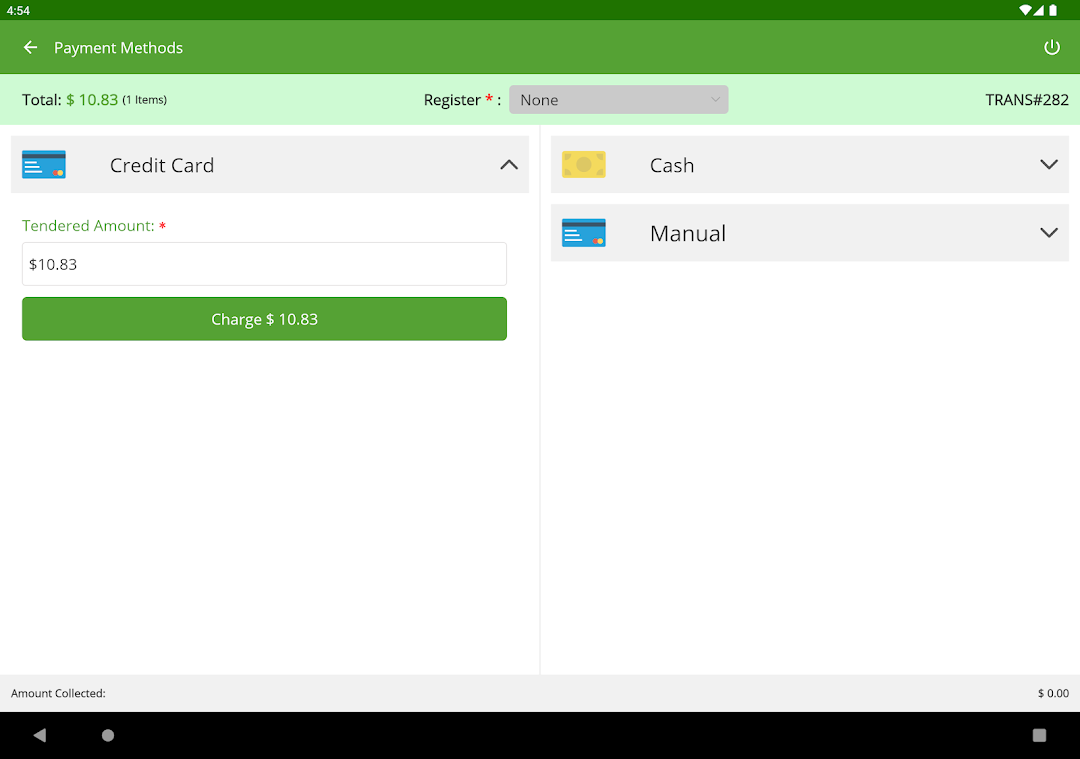
Task: Select the Cash payment method label
Action: point(671,166)
